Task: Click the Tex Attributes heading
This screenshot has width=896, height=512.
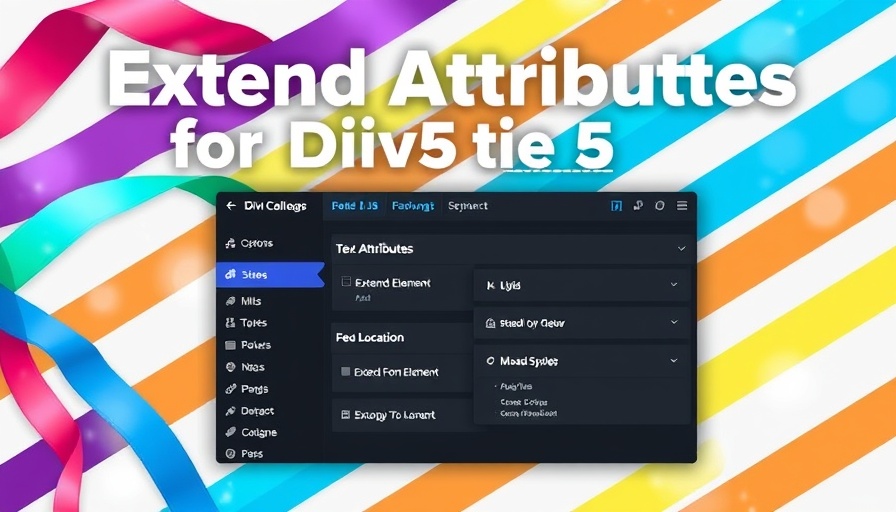Action: 374,249
